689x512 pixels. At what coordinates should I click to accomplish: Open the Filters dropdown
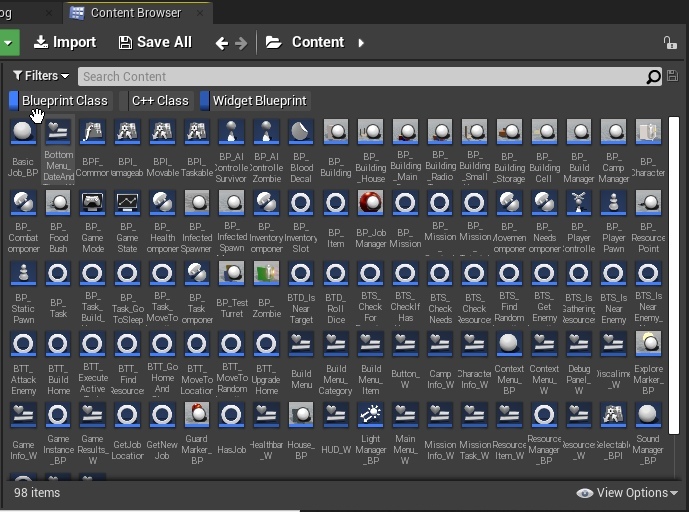pyautogui.click(x=41, y=76)
